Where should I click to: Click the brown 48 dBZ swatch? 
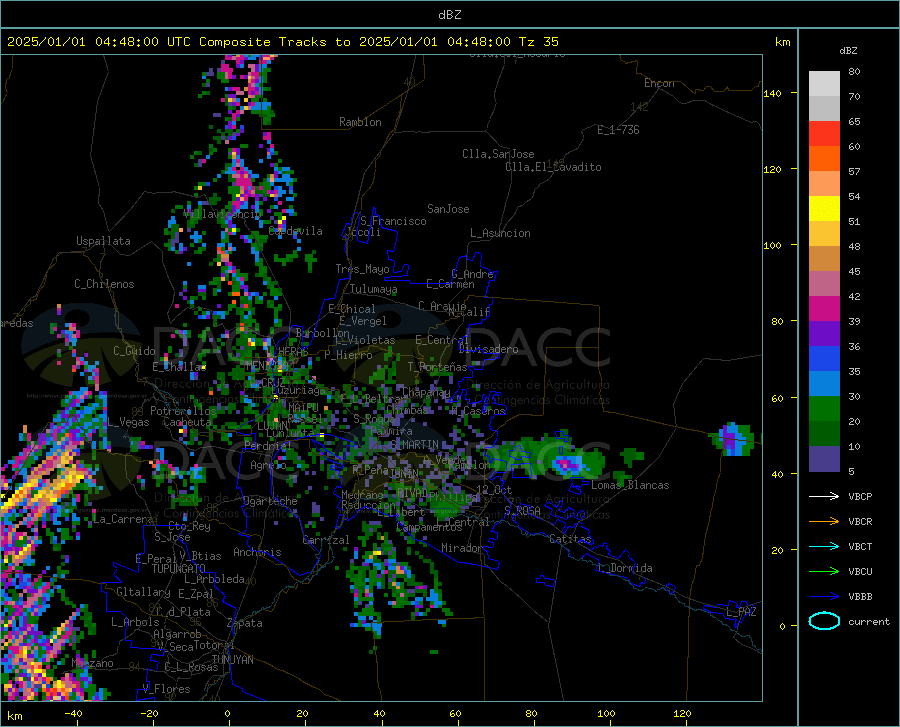coord(824,259)
